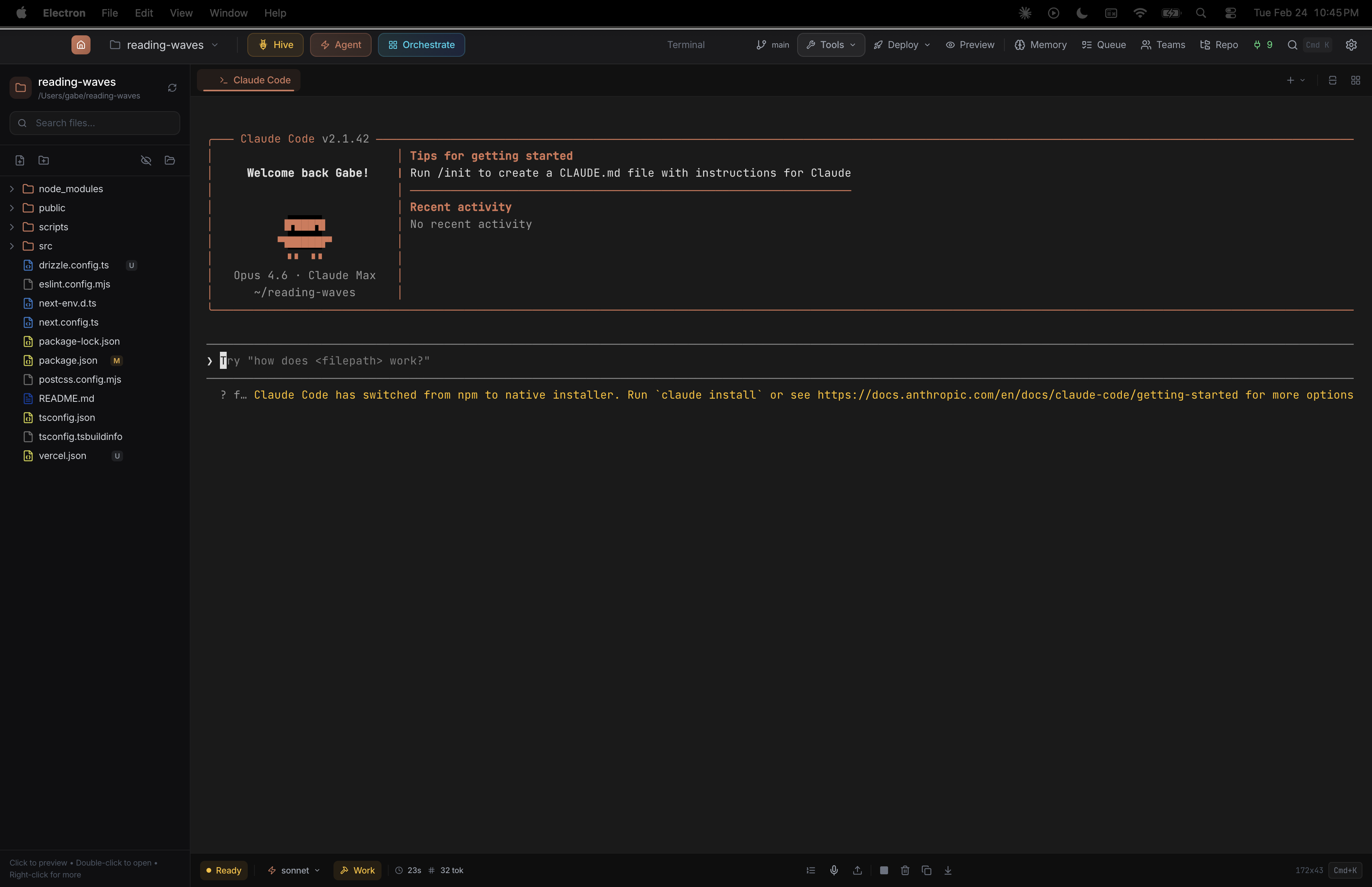Open the Window menu
Screen dimensions: 1372x887
tap(227, 13)
